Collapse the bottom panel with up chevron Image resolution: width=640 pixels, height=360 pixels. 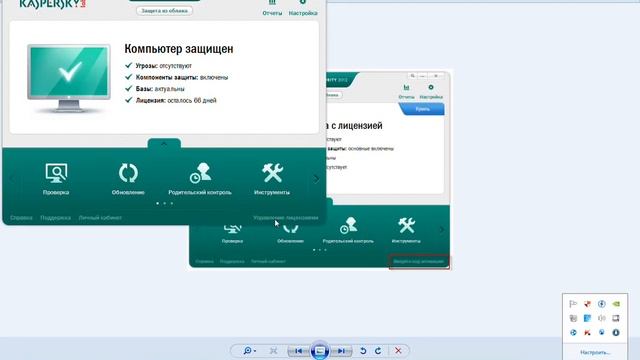164,144
